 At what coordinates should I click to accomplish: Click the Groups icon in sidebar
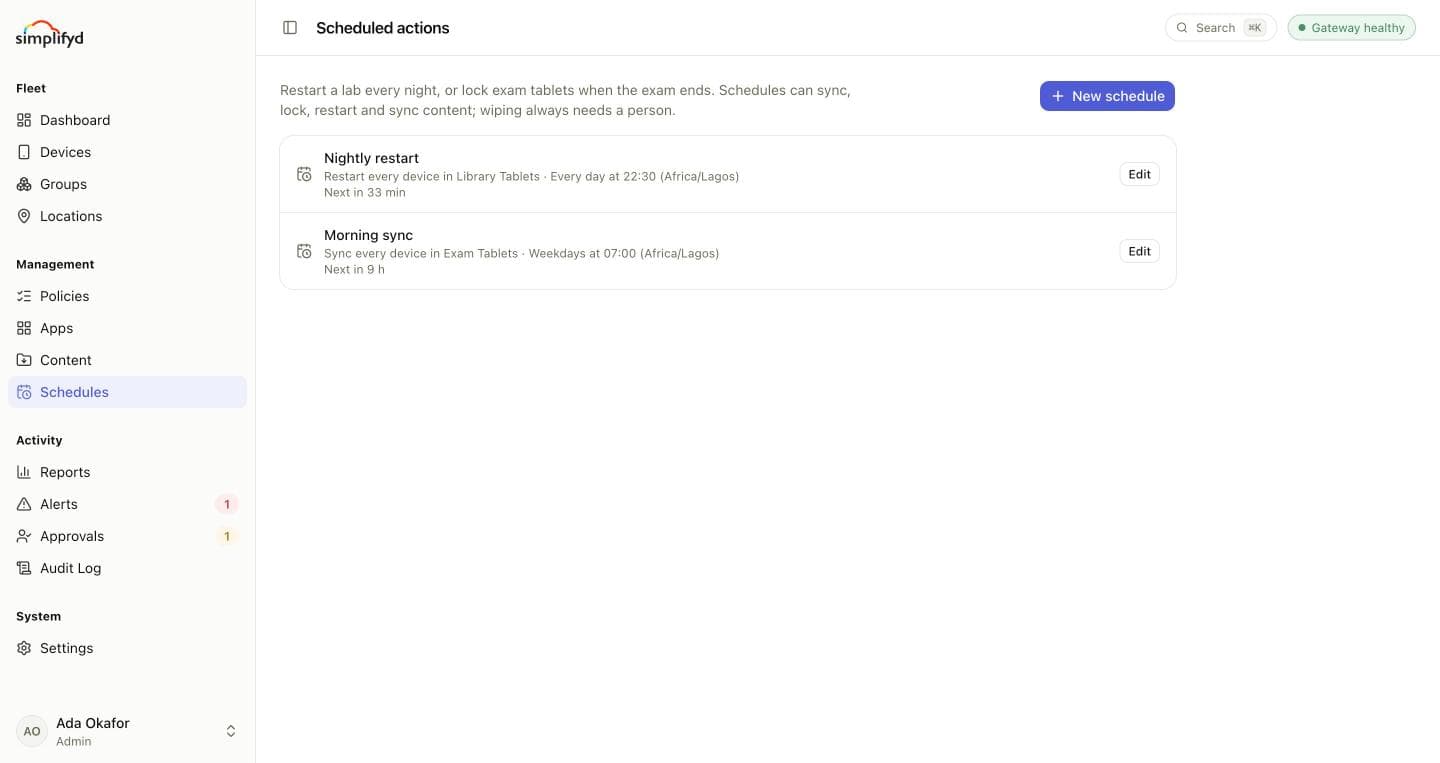tap(24, 184)
